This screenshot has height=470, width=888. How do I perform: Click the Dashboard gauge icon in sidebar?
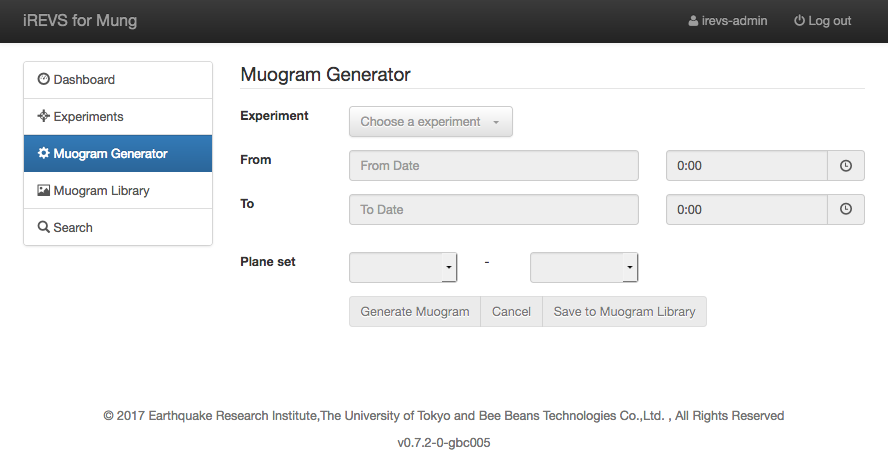tap(44, 80)
